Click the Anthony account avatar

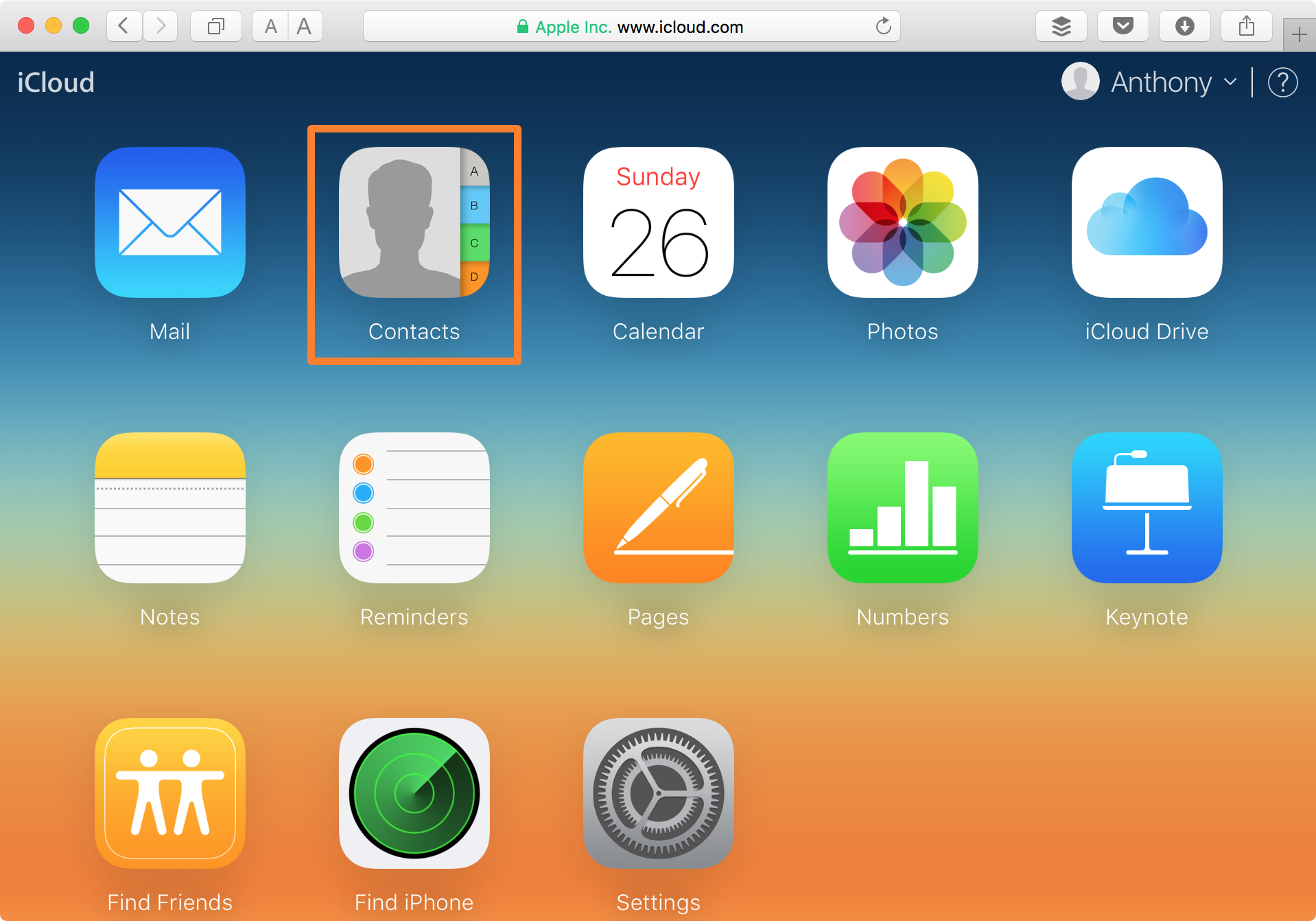pos(1081,81)
